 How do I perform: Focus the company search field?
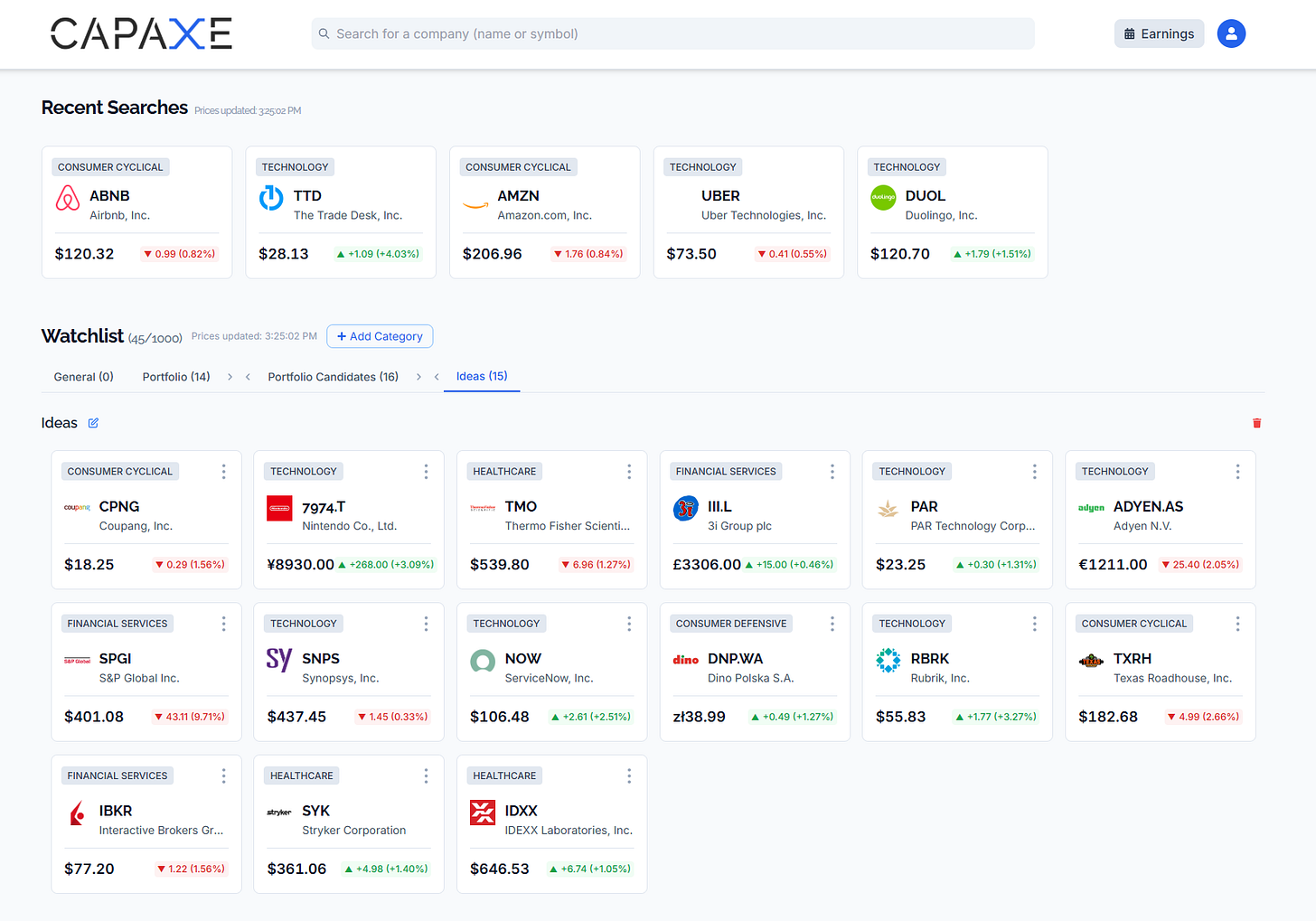click(672, 33)
